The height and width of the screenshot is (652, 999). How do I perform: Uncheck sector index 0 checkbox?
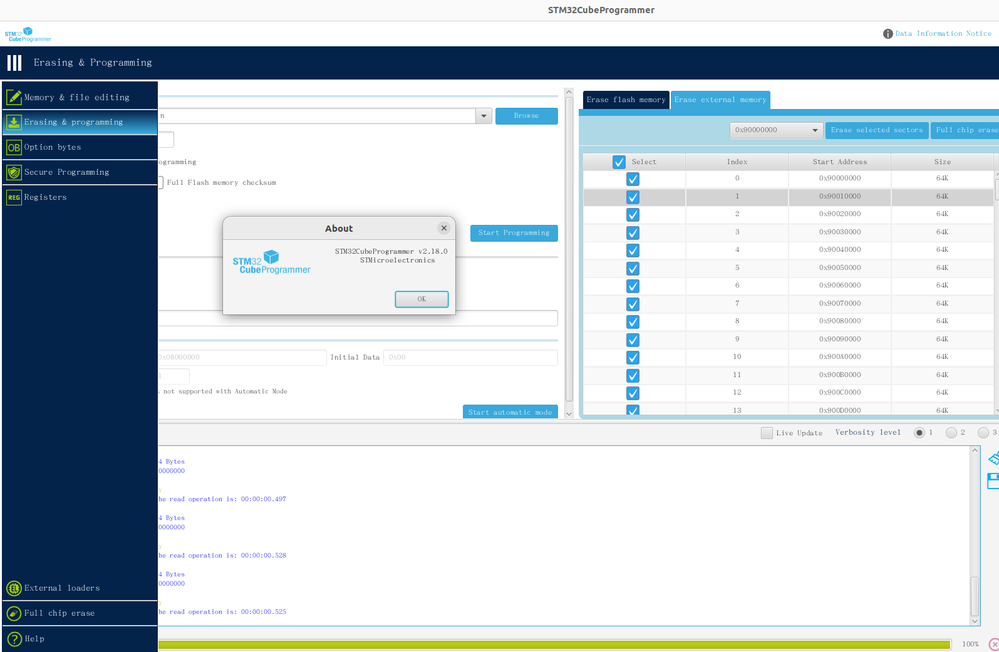633,179
